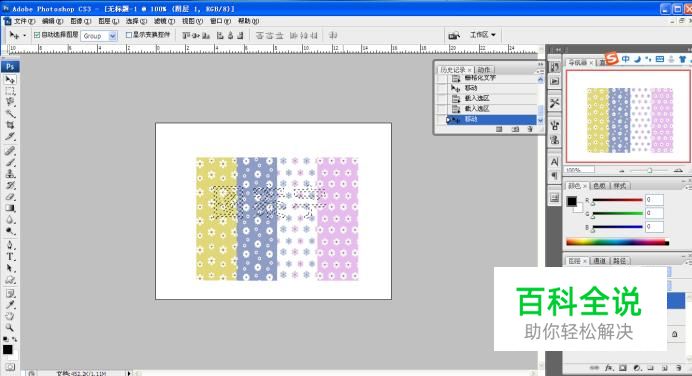Viewport: 692px width, 376px height.
Task: Expand the collapsed dock panels arrow
Action: pyautogui.click(x=558, y=49)
